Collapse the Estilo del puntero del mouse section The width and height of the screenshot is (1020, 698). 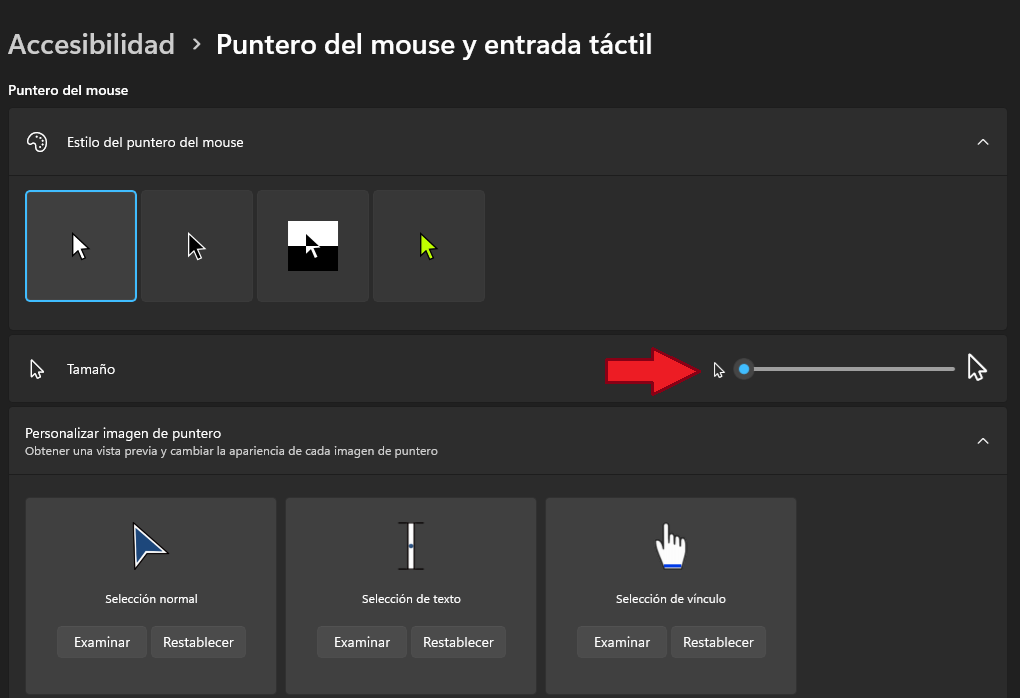(x=982, y=142)
